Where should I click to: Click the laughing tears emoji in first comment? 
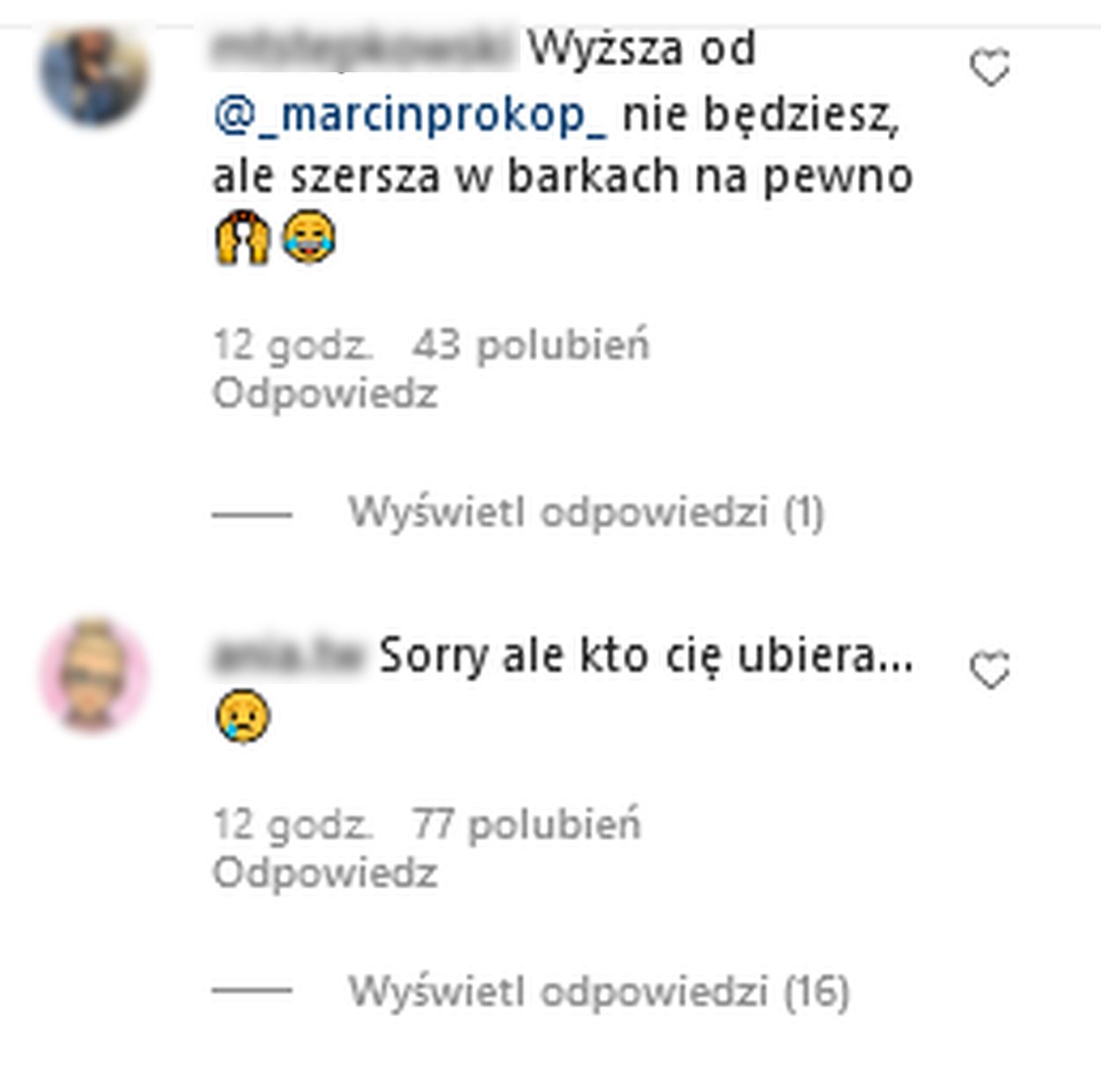click(308, 237)
